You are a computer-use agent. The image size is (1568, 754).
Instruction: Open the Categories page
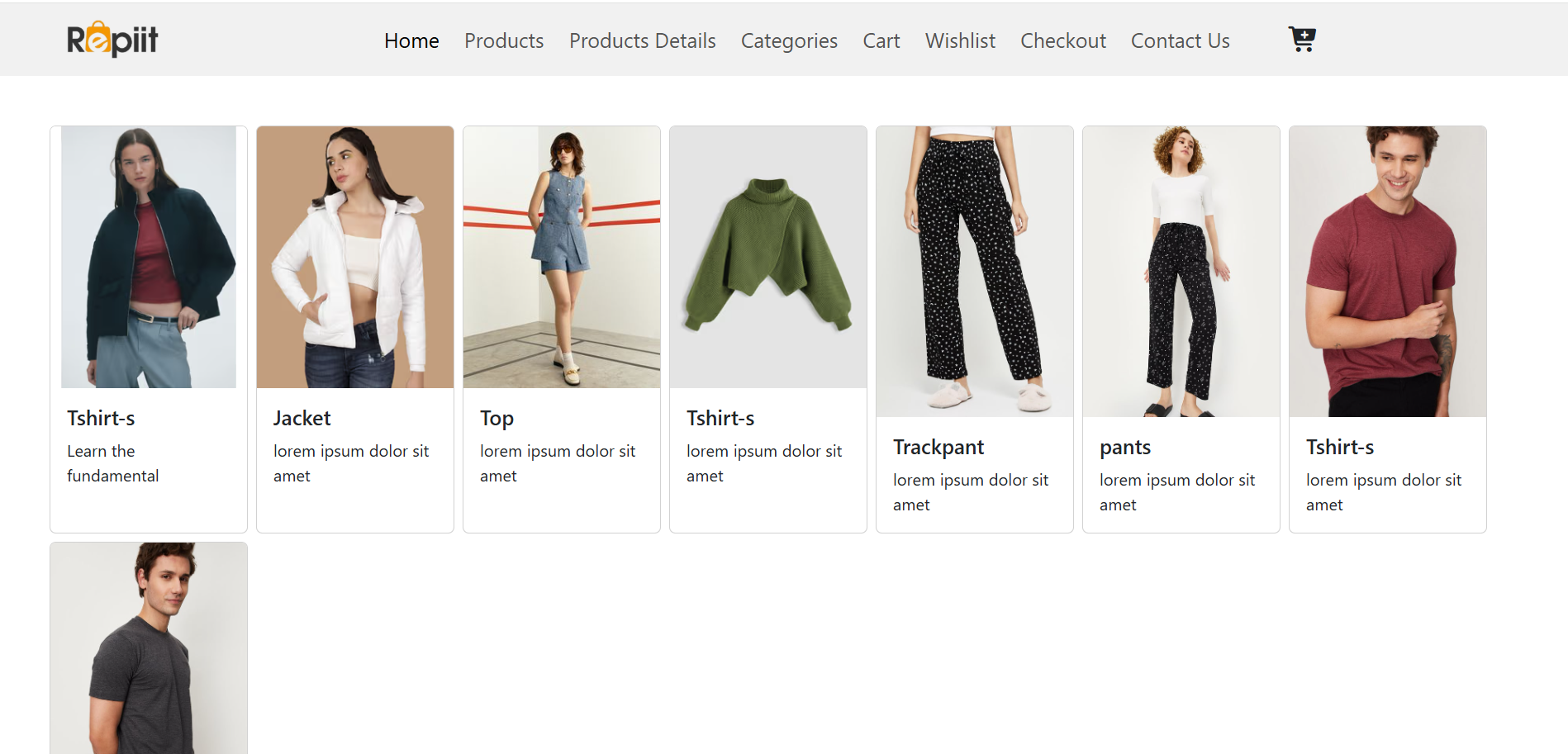(x=789, y=40)
